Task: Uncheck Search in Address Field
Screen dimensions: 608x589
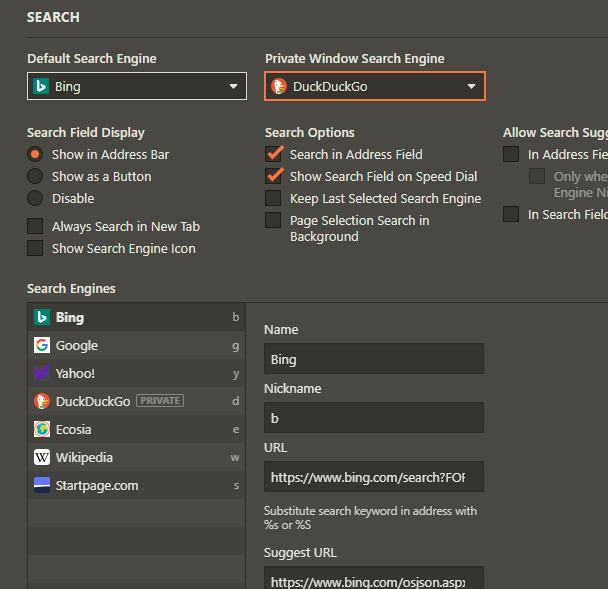Action: 273,154
